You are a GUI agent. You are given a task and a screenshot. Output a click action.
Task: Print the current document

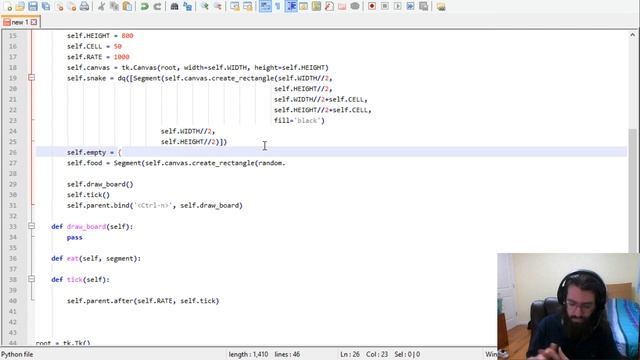[84, 6]
